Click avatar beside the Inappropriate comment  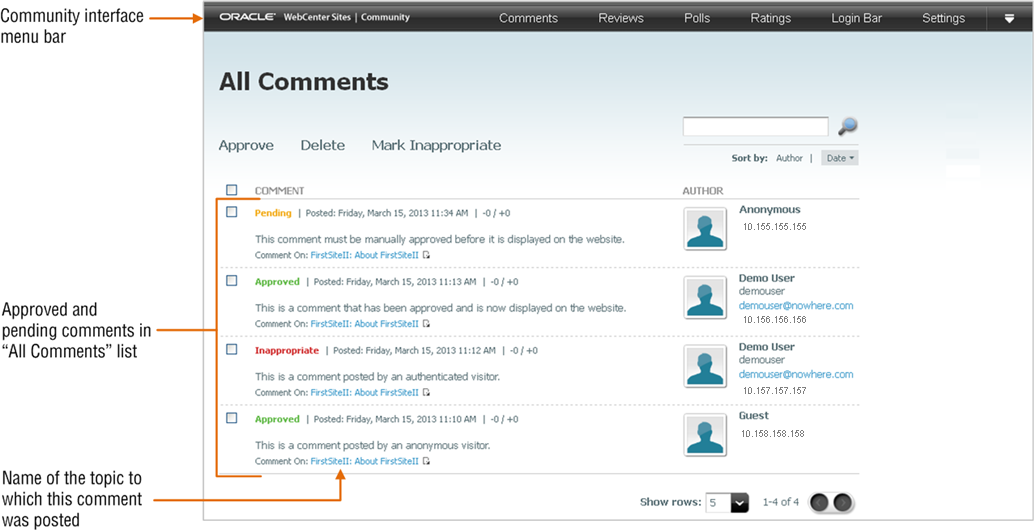pos(705,366)
